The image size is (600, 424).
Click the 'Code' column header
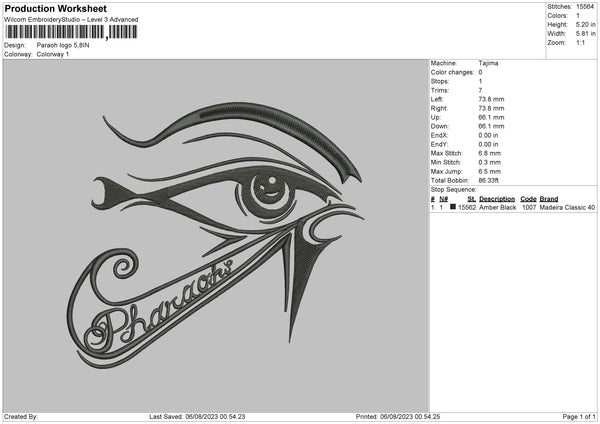pos(528,199)
